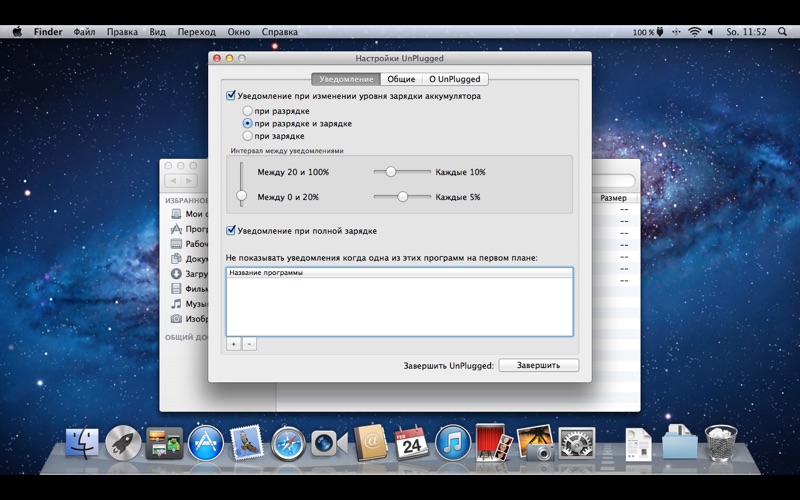Open the Documents stack in Dock
800x500 pixels.
638,444
